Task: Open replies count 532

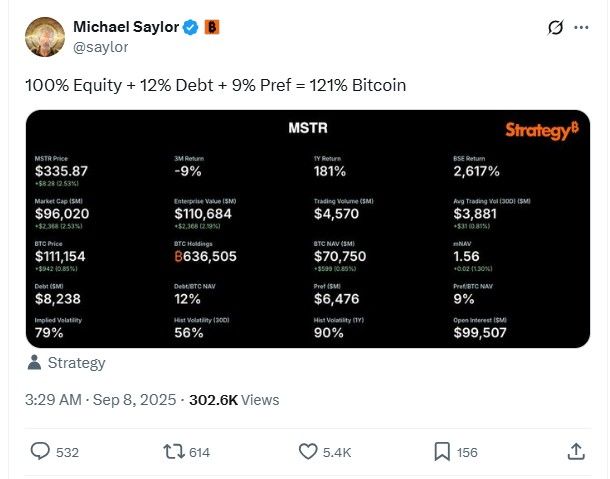Action: pyautogui.click(x=67, y=453)
